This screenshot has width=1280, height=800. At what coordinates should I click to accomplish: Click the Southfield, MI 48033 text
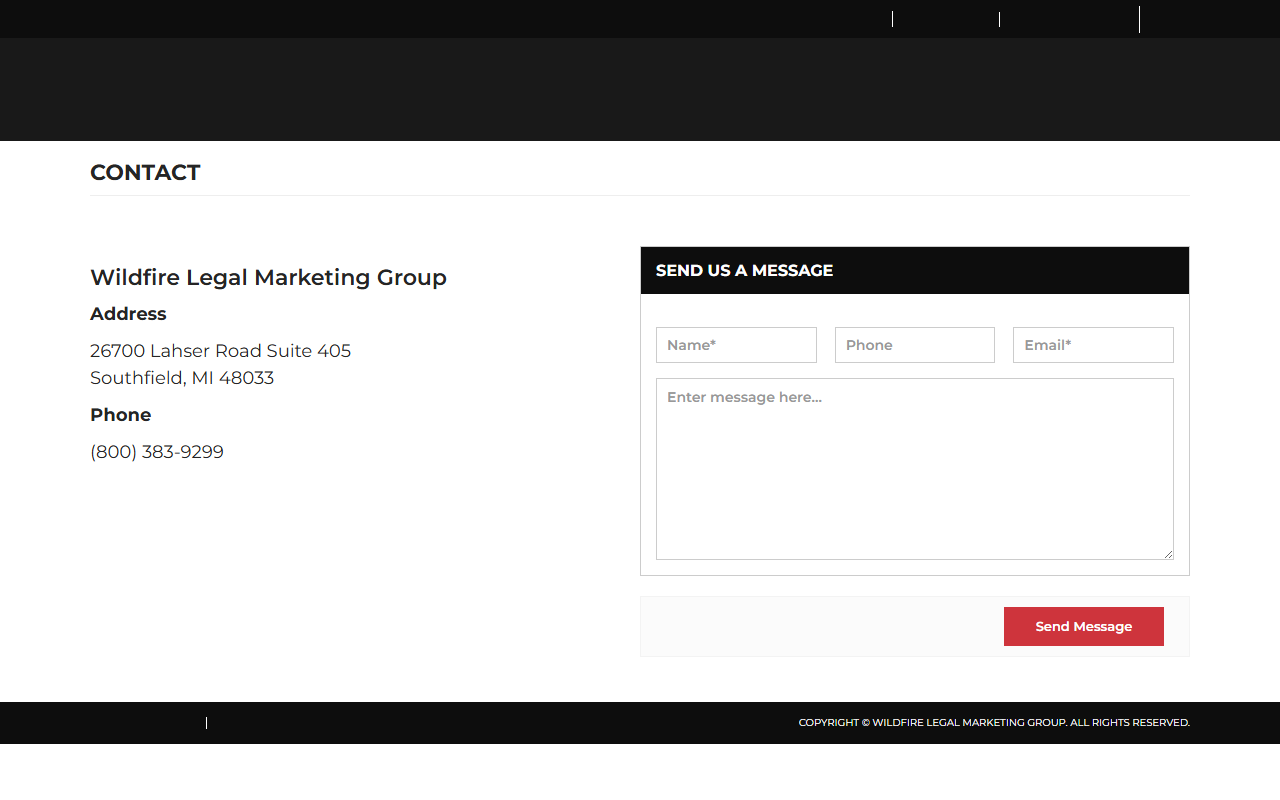(182, 378)
